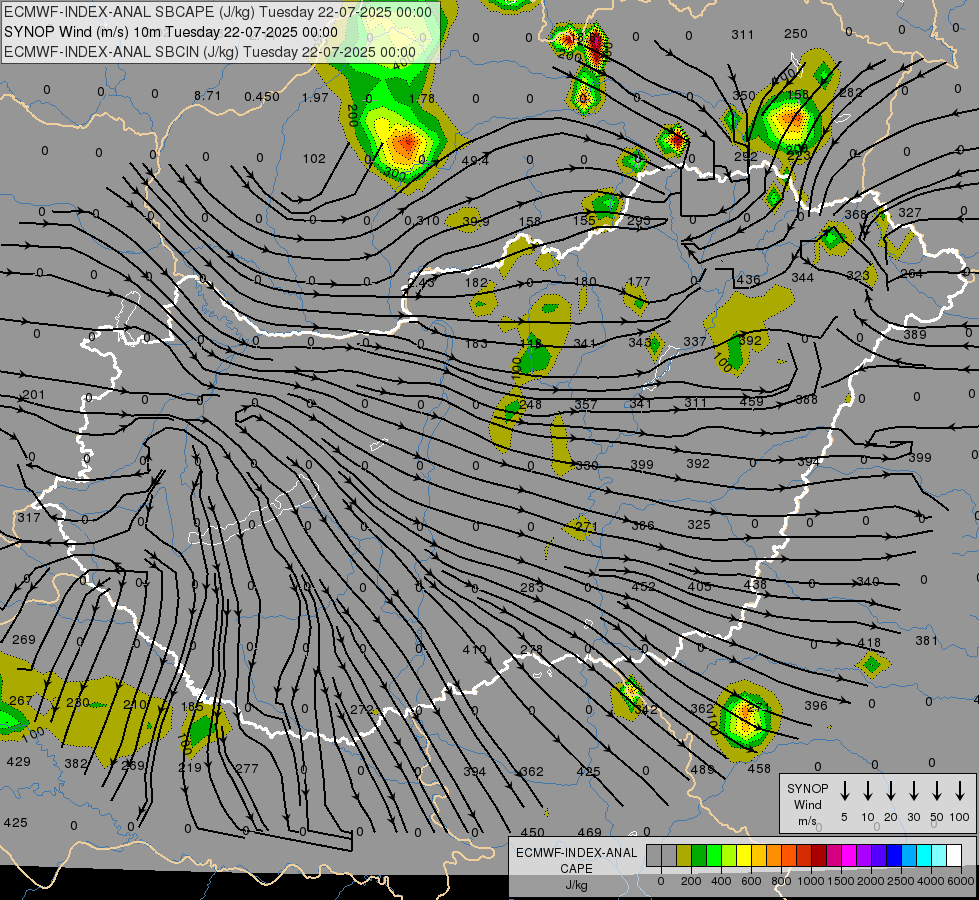The image size is (979, 900).
Task: Click the map value 317
Action: click(29, 518)
